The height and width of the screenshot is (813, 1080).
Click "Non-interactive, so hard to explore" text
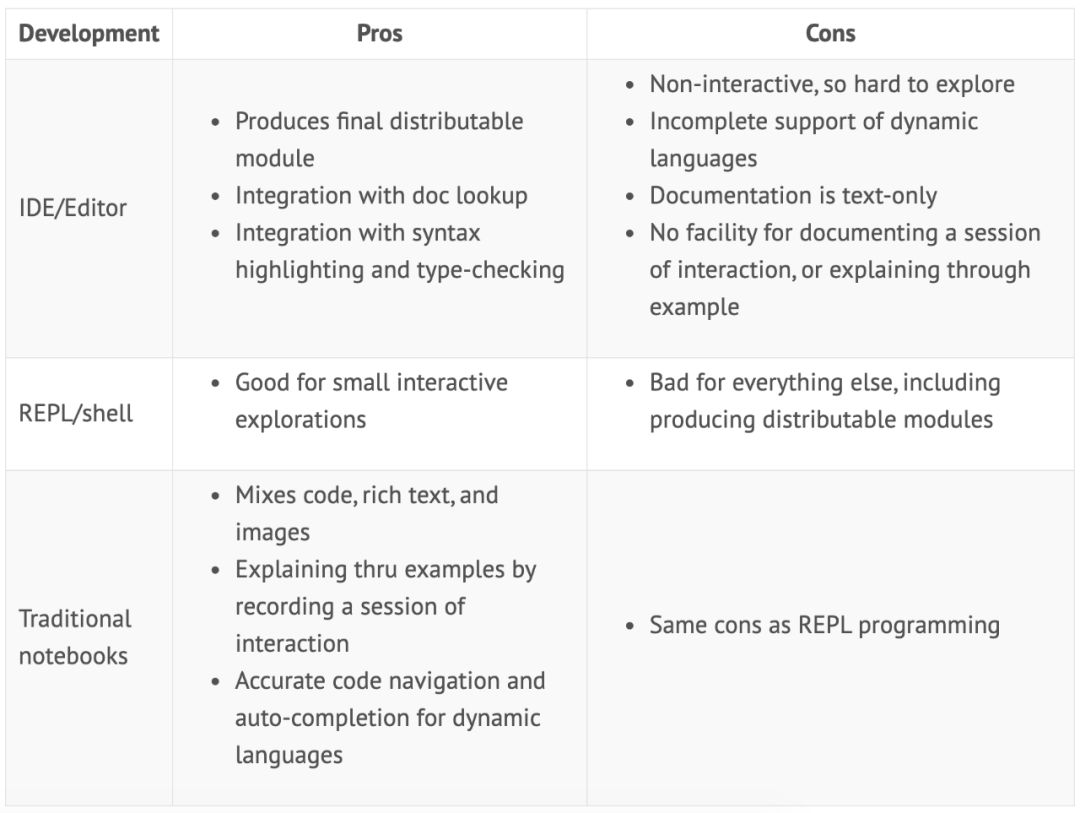[832, 84]
